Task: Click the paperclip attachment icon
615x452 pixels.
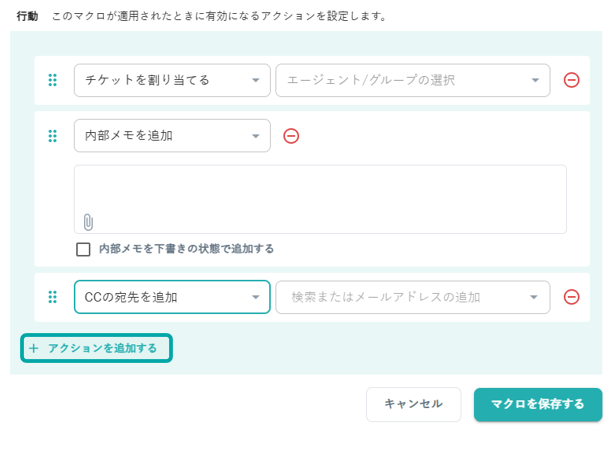Action: pyautogui.click(x=88, y=222)
